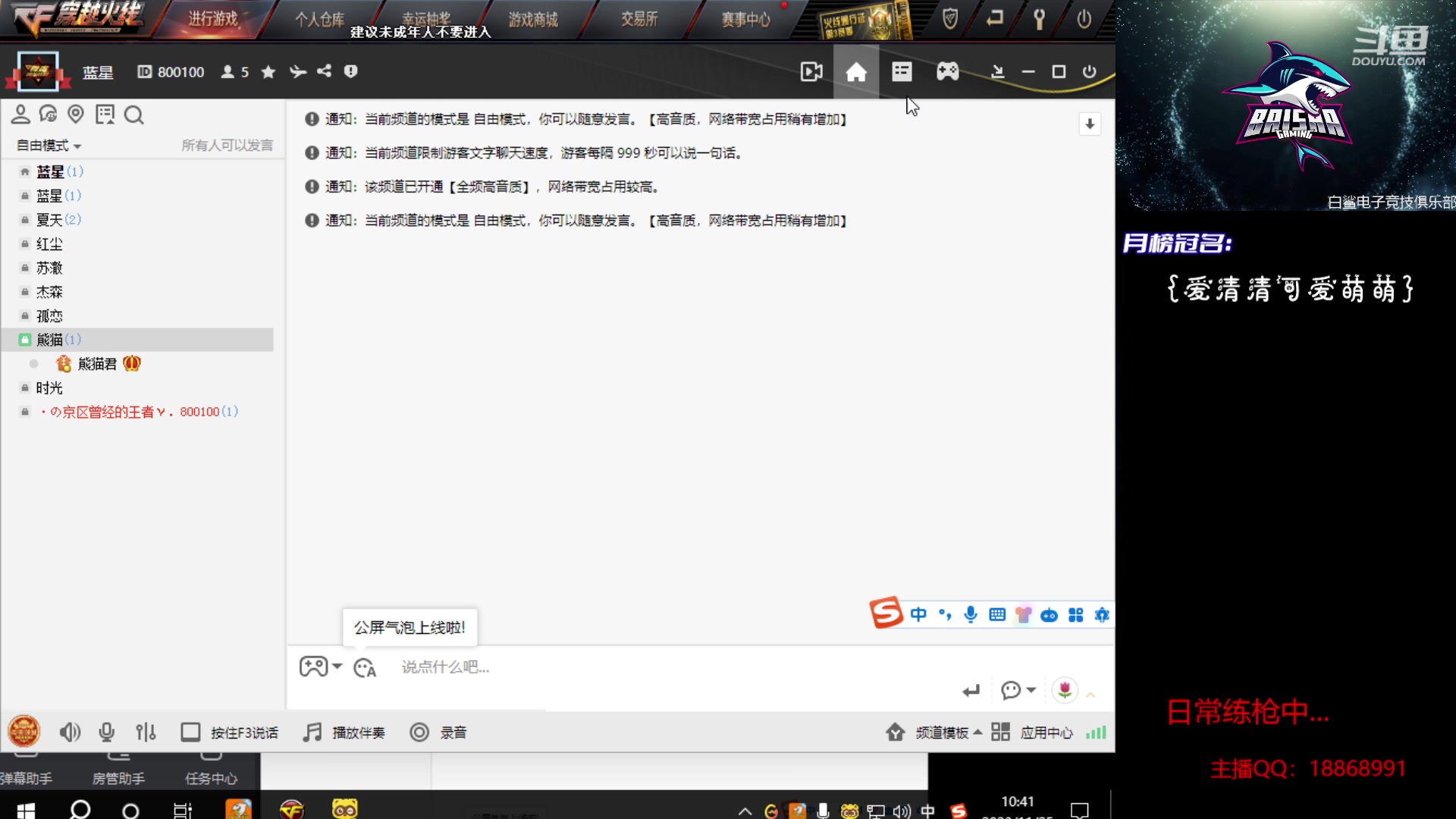Open Sogou soft keyboard icon

pyautogui.click(x=997, y=615)
